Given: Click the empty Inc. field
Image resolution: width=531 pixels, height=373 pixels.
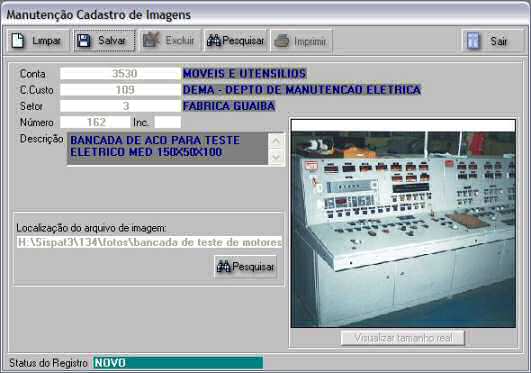Looking at the screenshot, I should [x=168, y=122].
